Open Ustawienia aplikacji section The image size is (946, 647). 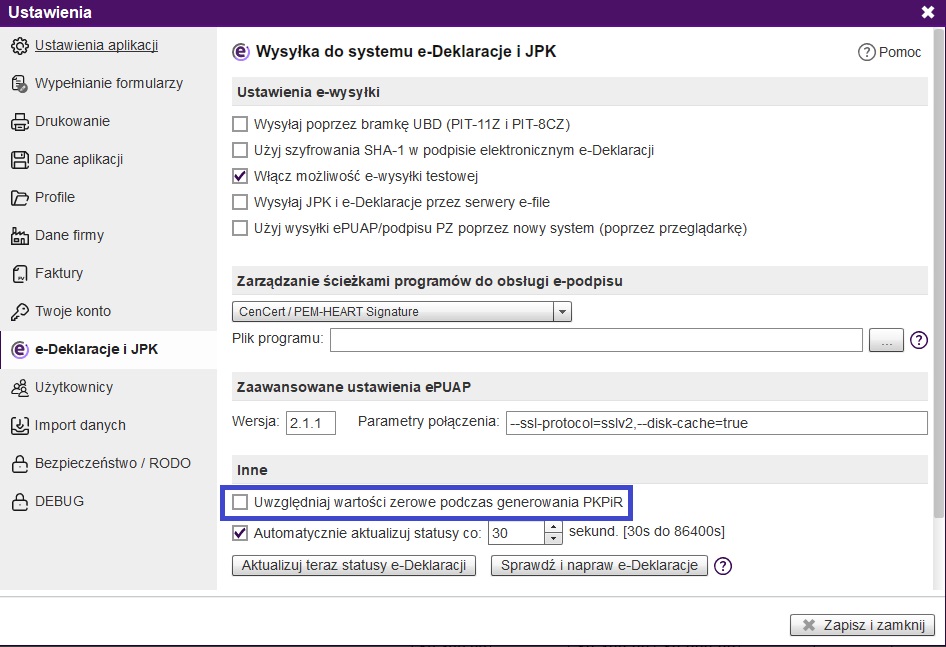pos(97,46)
